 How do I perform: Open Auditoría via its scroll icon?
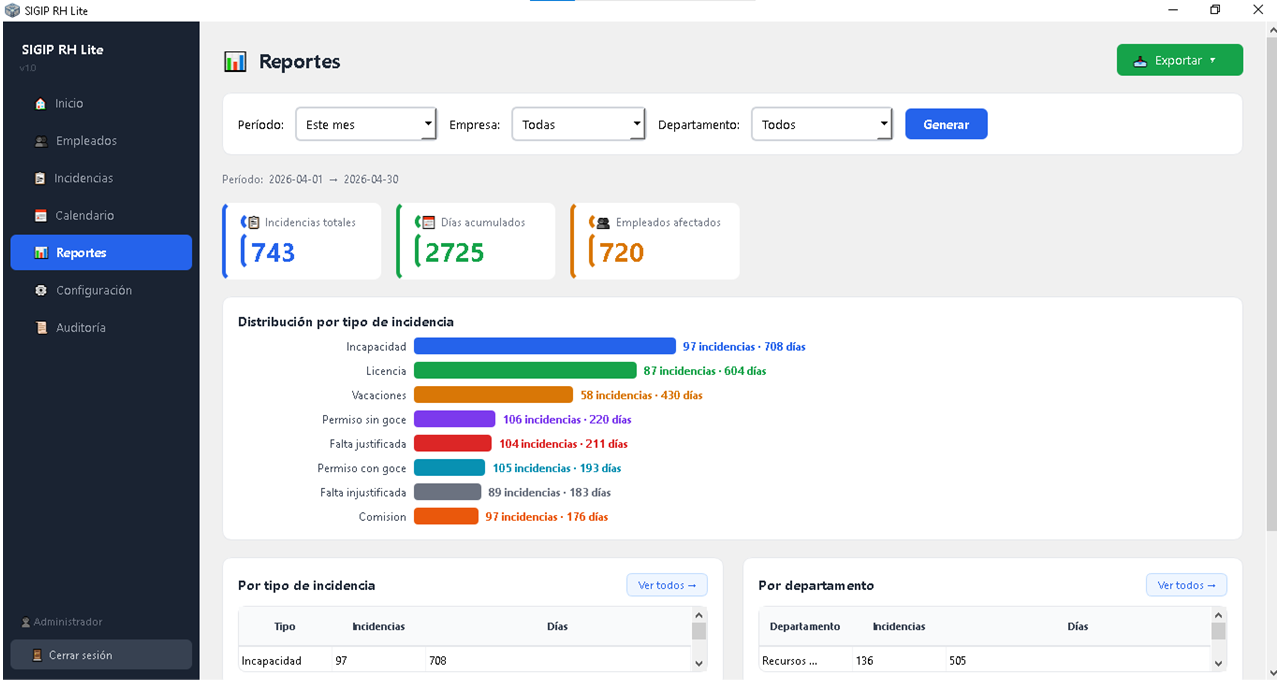click(x=41, y=328)
